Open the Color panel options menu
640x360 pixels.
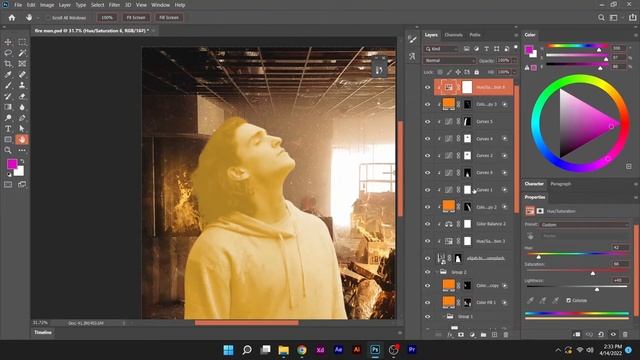636,36
